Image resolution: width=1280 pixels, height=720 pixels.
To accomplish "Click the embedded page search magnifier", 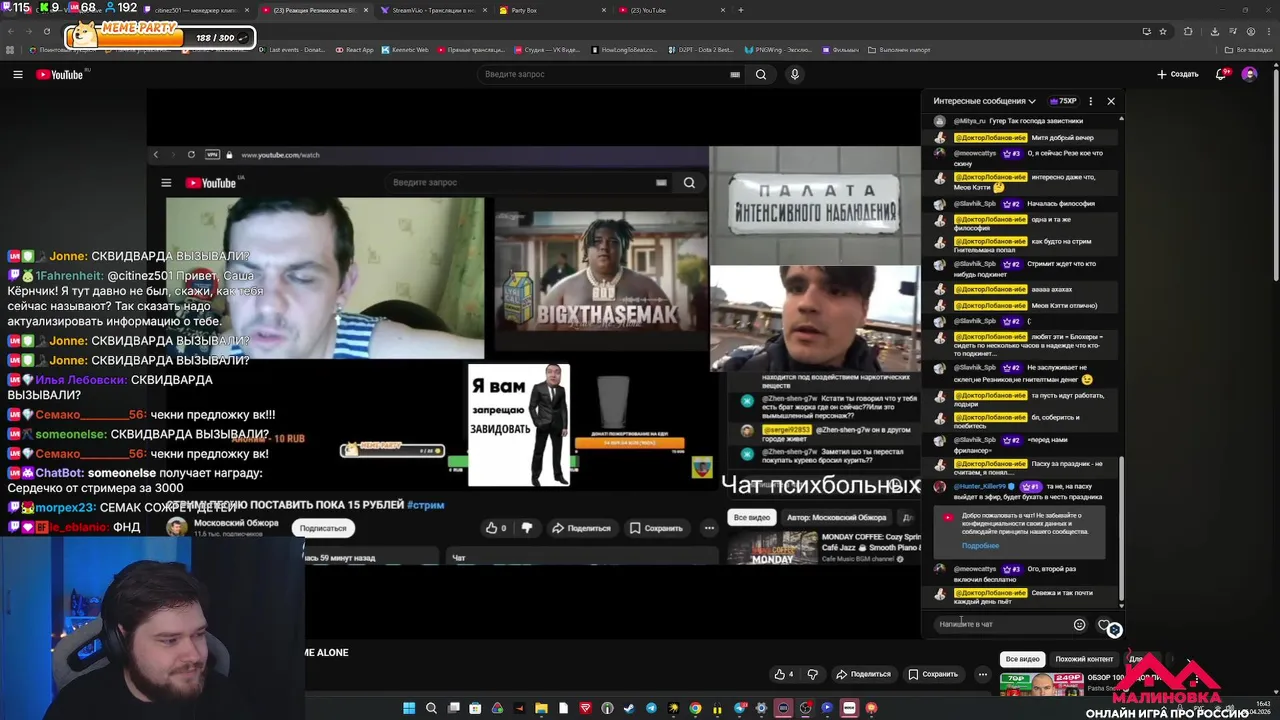I will [689, 182].
